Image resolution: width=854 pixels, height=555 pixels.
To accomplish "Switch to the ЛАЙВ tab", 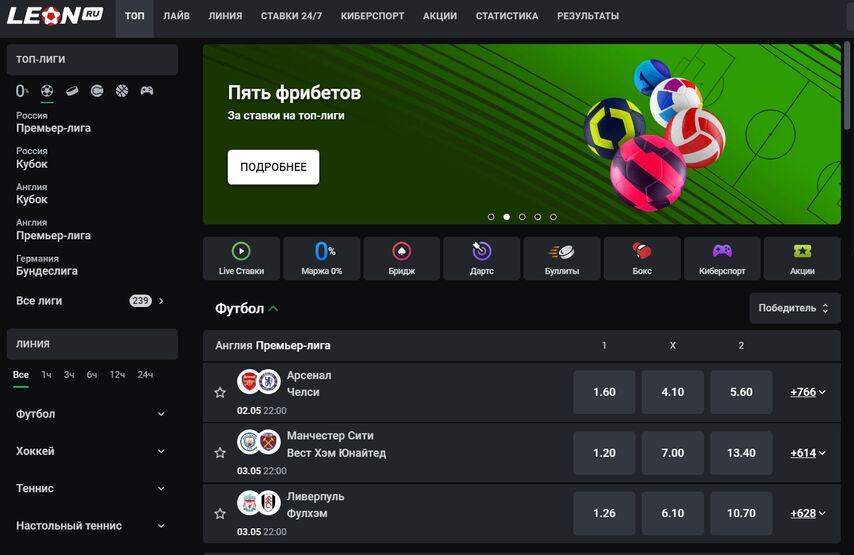I will (176, 16).
